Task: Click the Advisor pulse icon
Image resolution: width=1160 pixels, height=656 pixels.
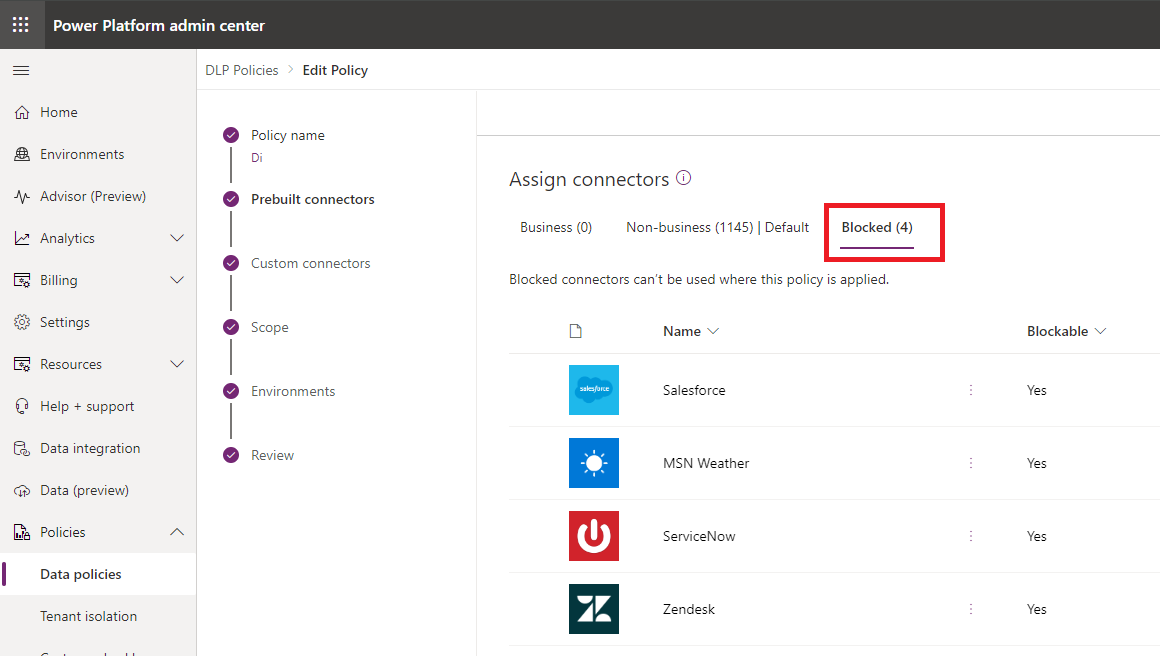Action: tap(22, 197)
